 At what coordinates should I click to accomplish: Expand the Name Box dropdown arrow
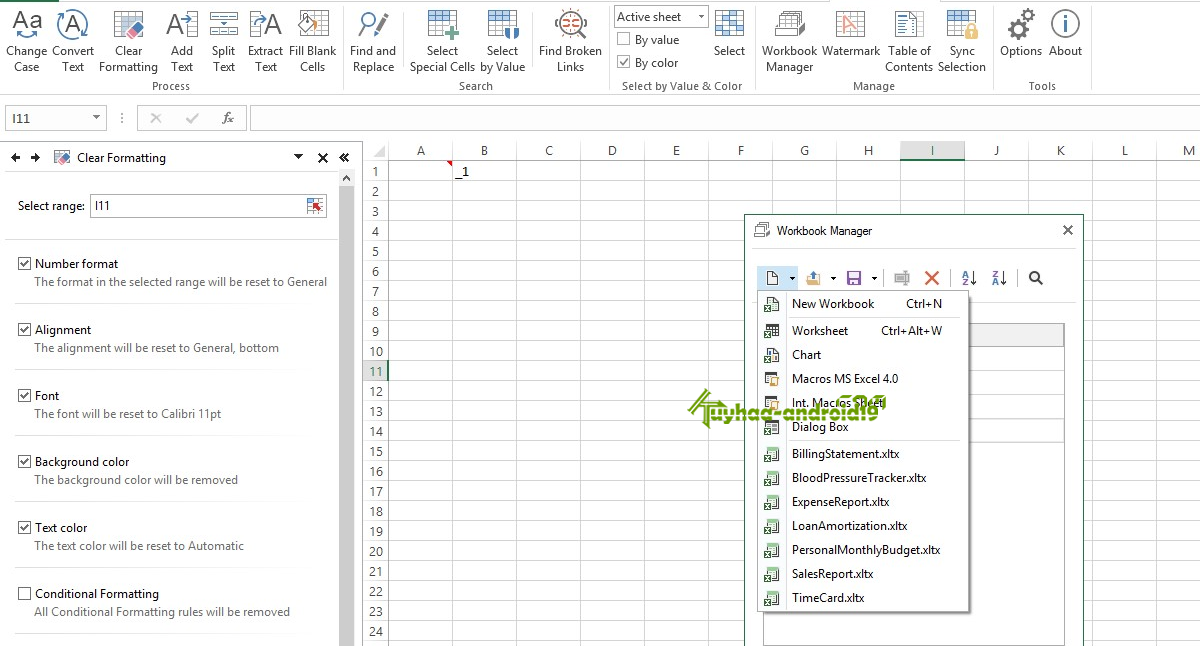[96, 118]
